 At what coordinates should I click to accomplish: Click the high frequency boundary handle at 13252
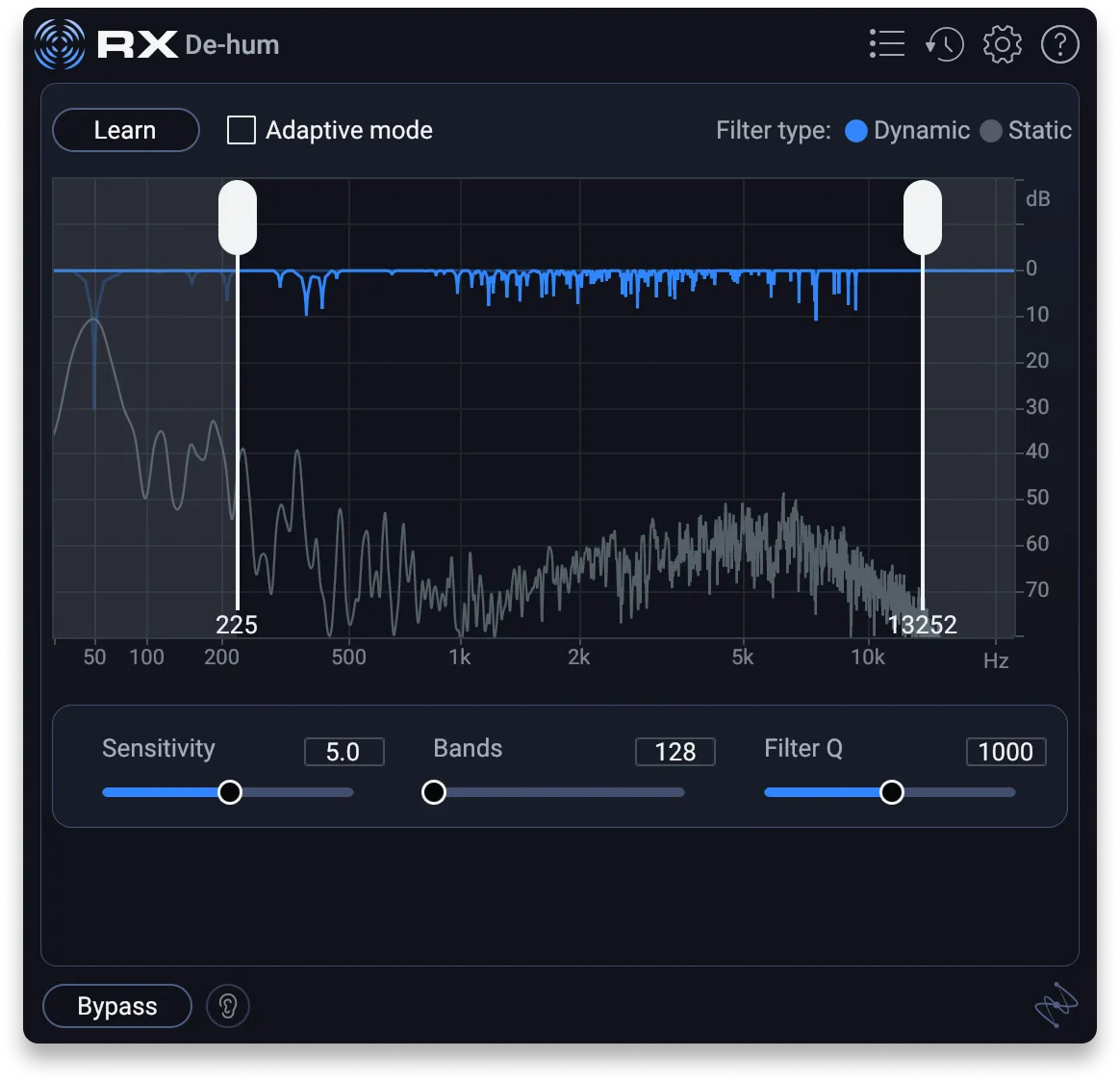[922, 218]
